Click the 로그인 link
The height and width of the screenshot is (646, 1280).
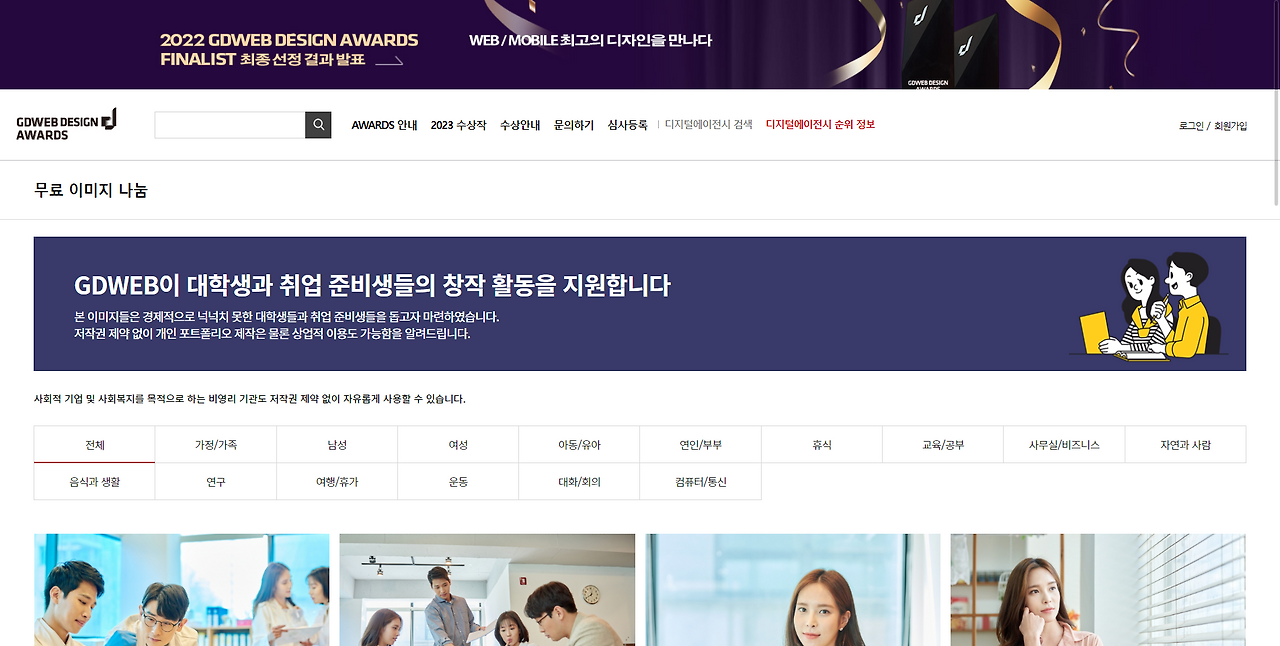click(x=1189, y=126)
